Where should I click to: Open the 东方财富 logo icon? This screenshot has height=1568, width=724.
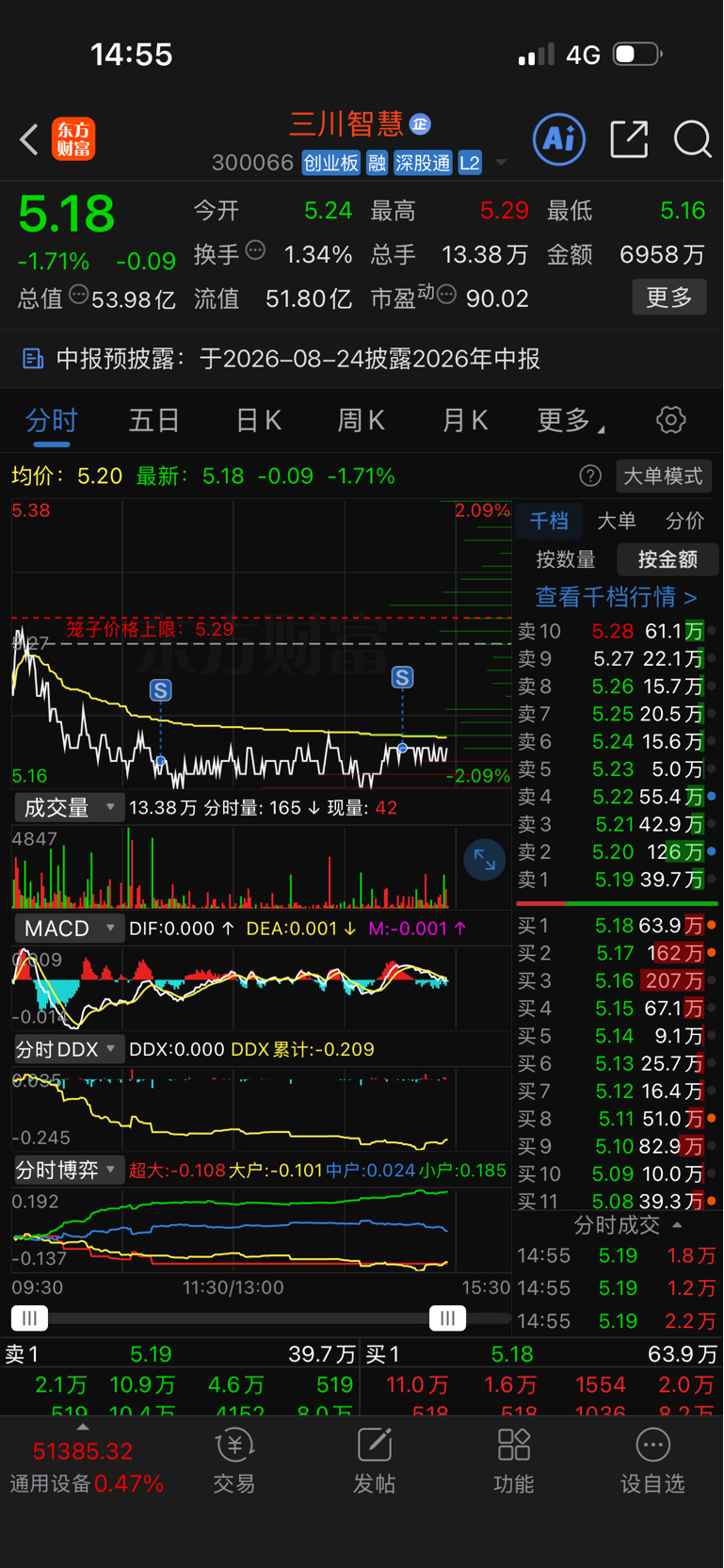[x=73, y=139]
